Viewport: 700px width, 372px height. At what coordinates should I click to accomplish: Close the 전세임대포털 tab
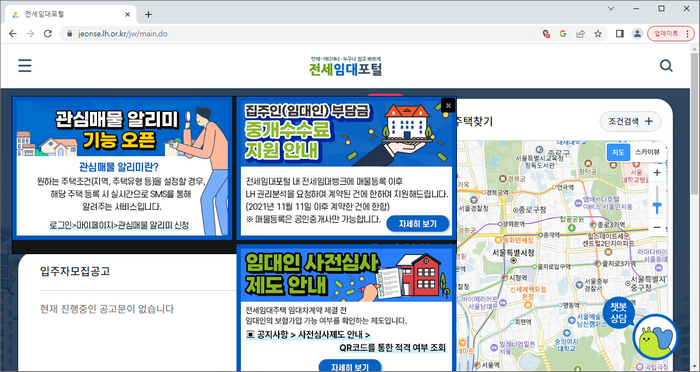pos(128,14)
